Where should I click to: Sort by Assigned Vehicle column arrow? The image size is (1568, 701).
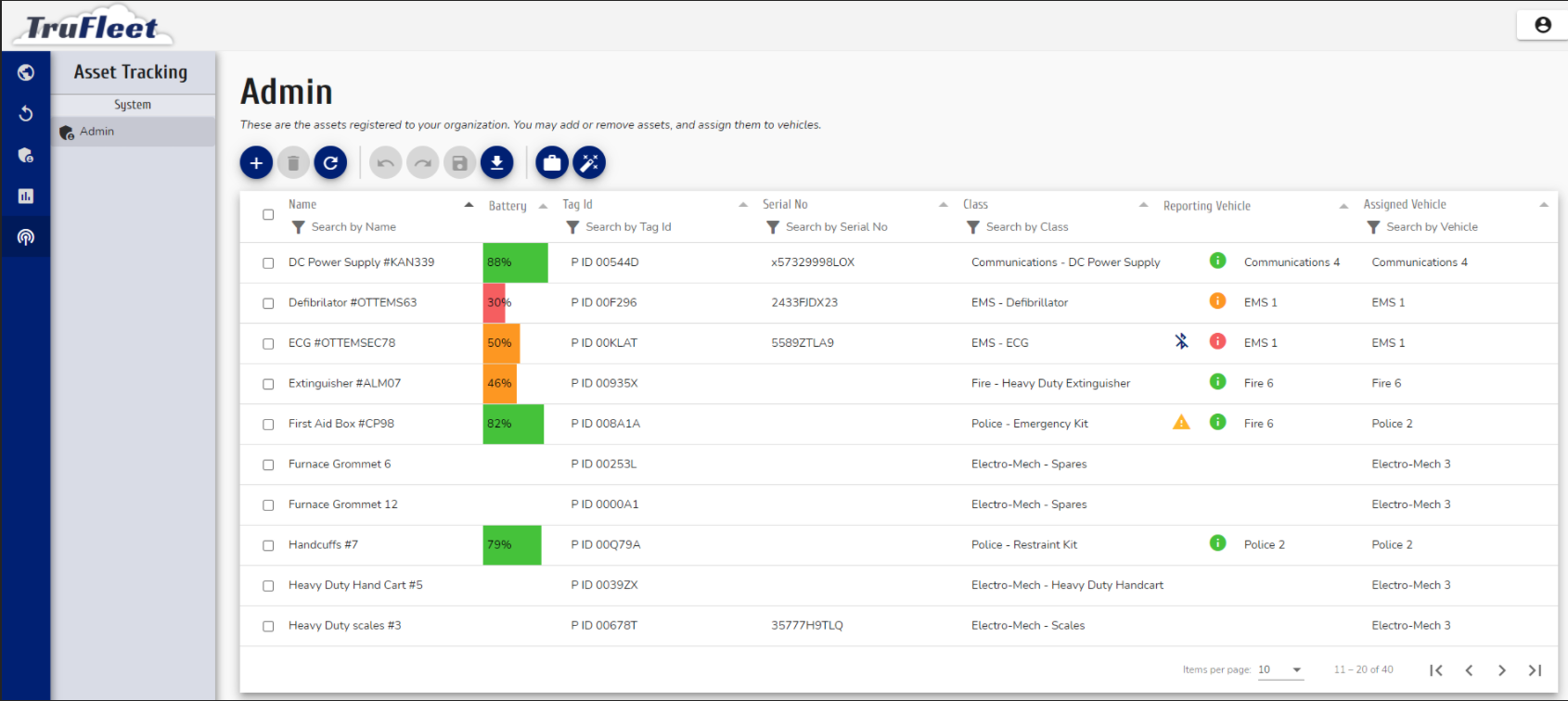click(1544, 205)
